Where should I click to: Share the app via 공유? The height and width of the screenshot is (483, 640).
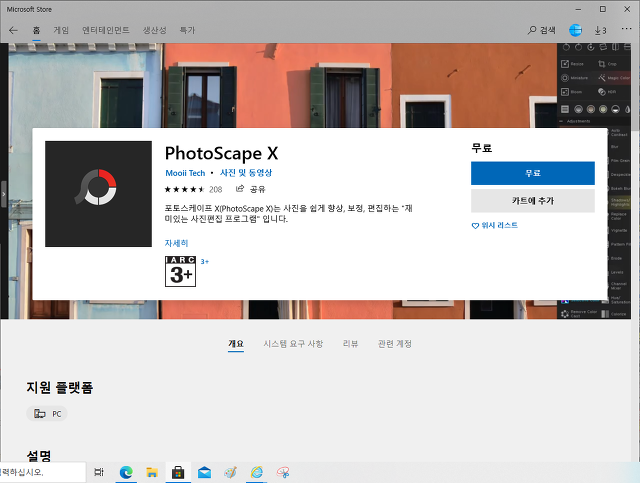(x=251, y=189)
